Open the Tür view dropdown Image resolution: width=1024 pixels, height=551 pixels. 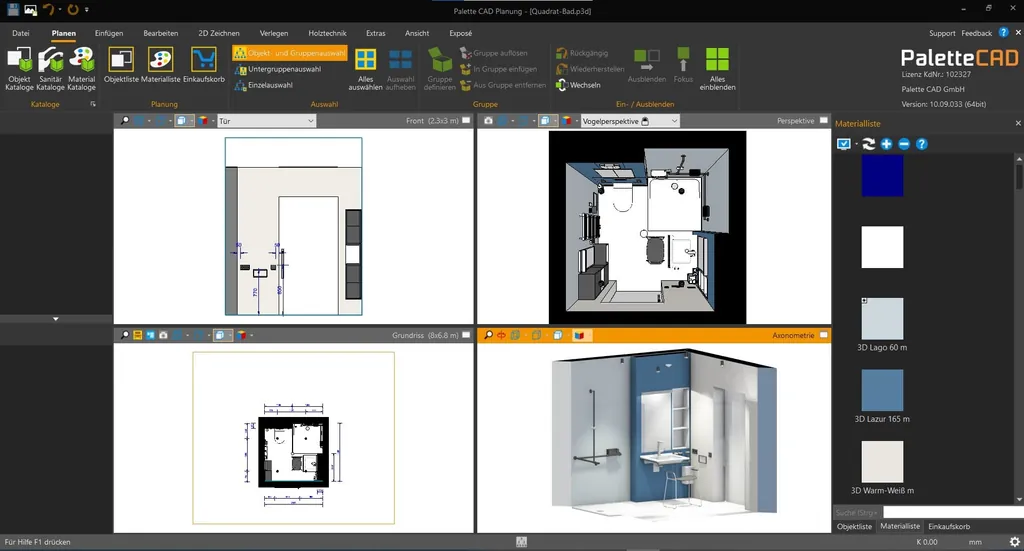[312, 121]
